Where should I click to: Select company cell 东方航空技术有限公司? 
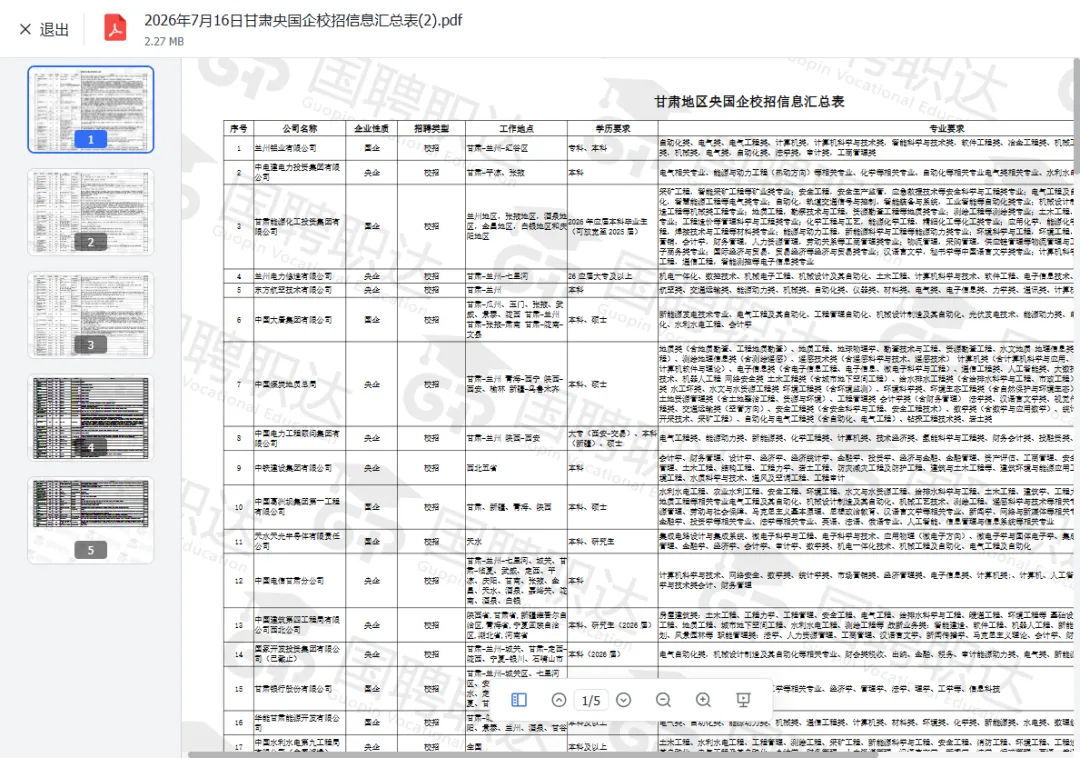pos(300,290)
